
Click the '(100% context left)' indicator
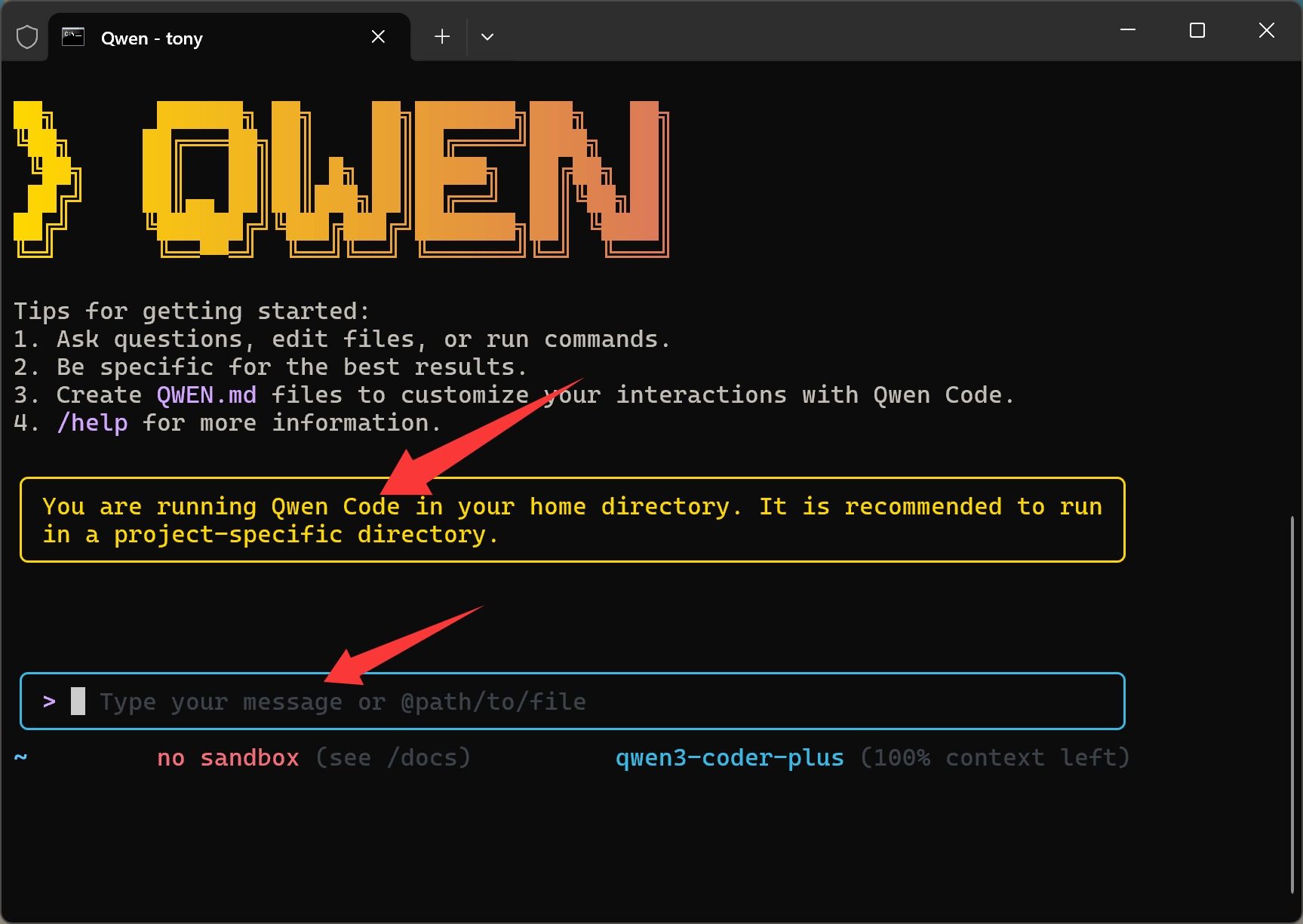[x=995, y=757]
